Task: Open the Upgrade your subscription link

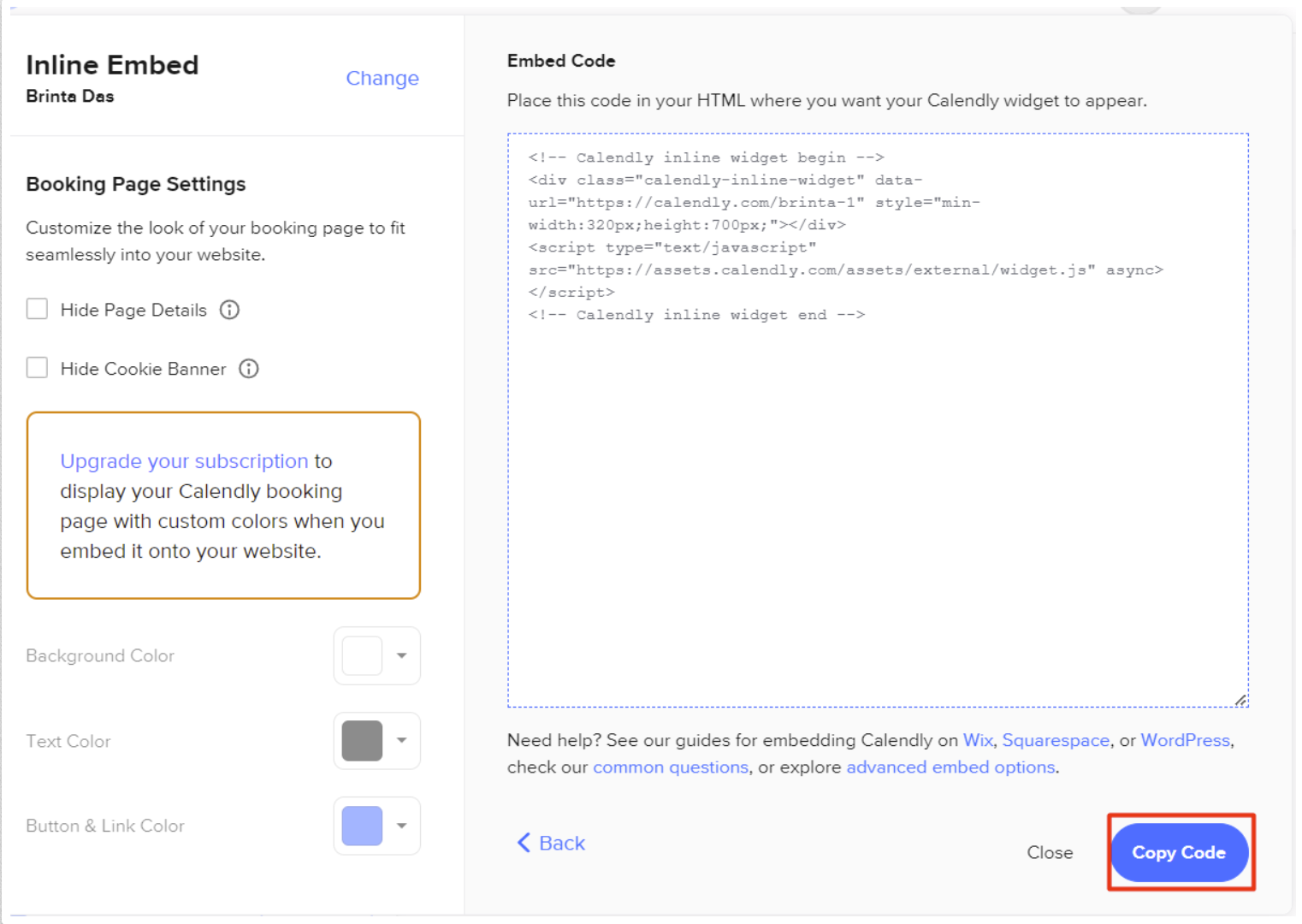Action: [184, 461]
